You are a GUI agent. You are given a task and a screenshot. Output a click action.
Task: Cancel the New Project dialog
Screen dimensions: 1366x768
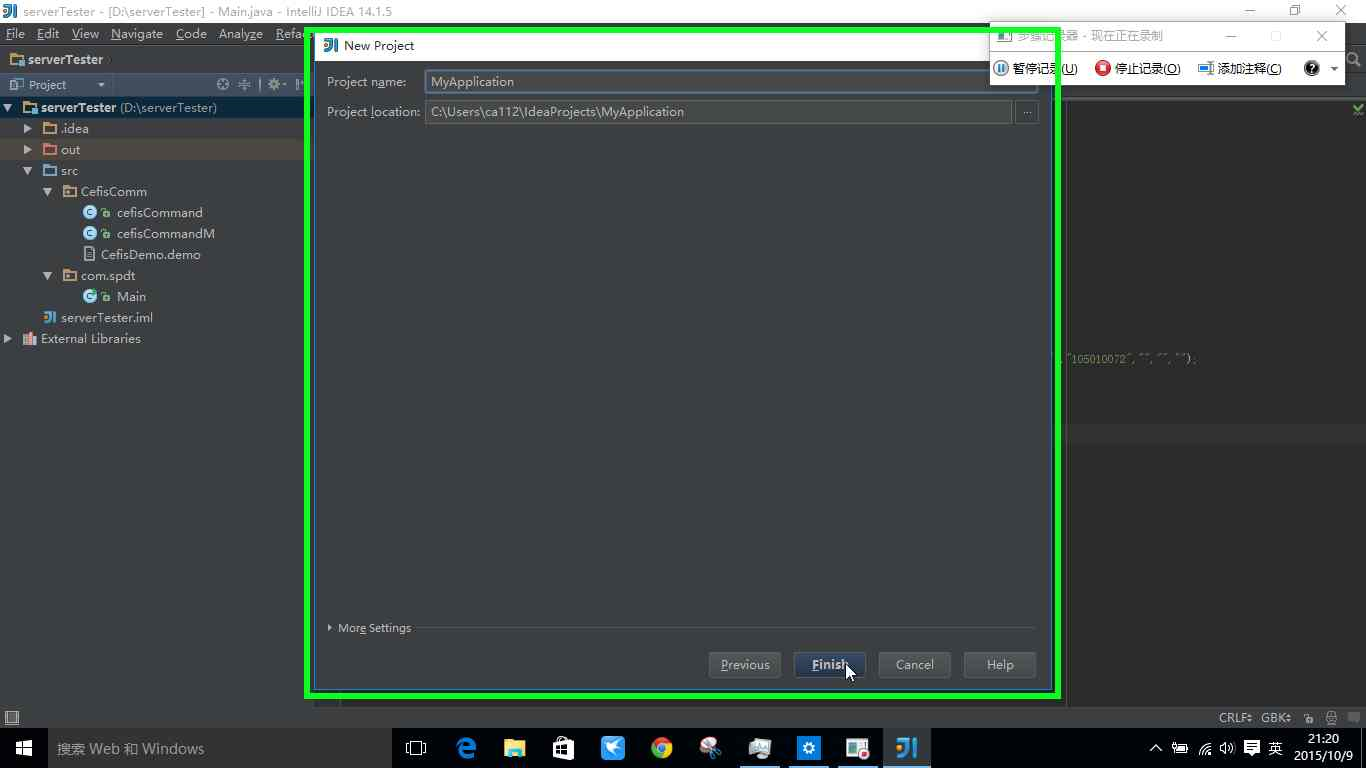(914, 665)
